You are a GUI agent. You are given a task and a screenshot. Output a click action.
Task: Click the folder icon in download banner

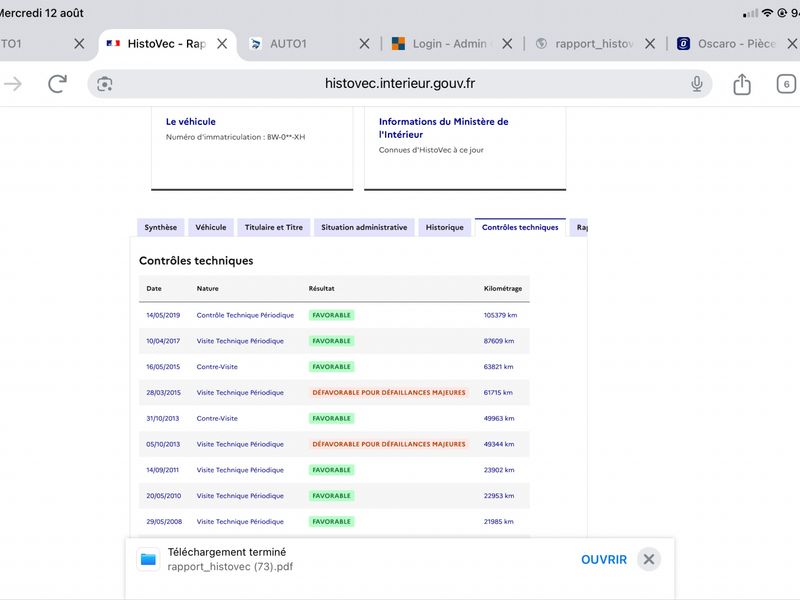[x=148, y=559]
